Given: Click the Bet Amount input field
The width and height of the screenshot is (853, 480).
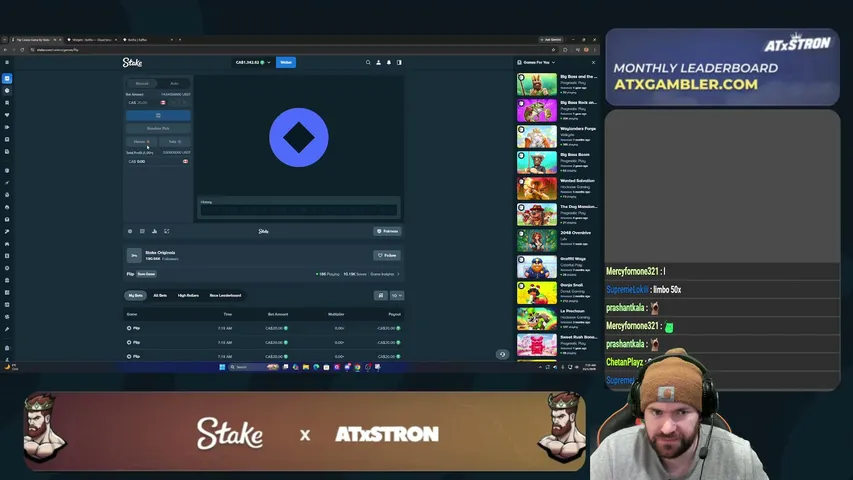Looking at the screenshot, I should pyautogui.click(x=143, y=102).
